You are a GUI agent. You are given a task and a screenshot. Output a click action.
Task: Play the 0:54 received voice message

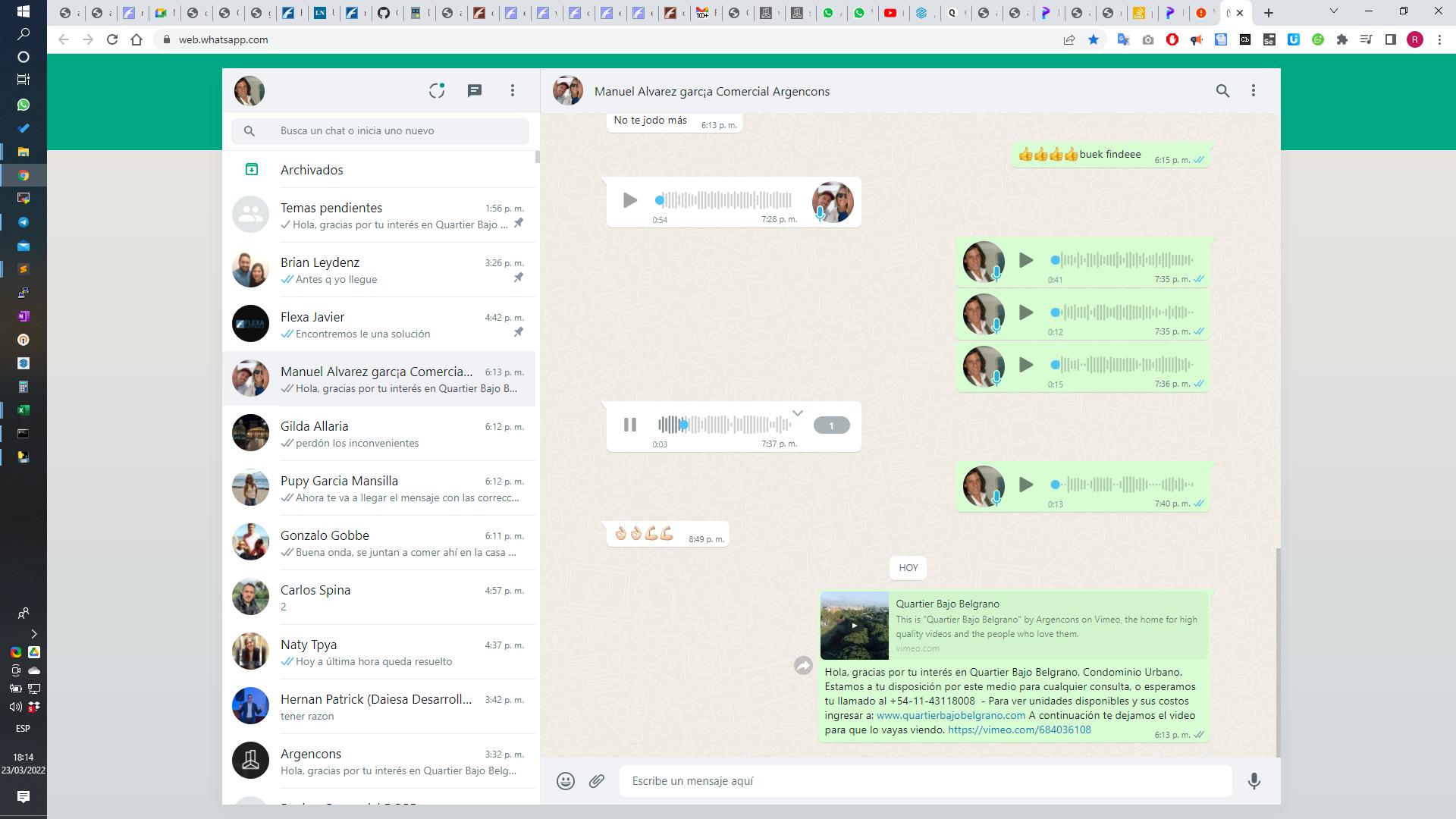pos(630,200)
